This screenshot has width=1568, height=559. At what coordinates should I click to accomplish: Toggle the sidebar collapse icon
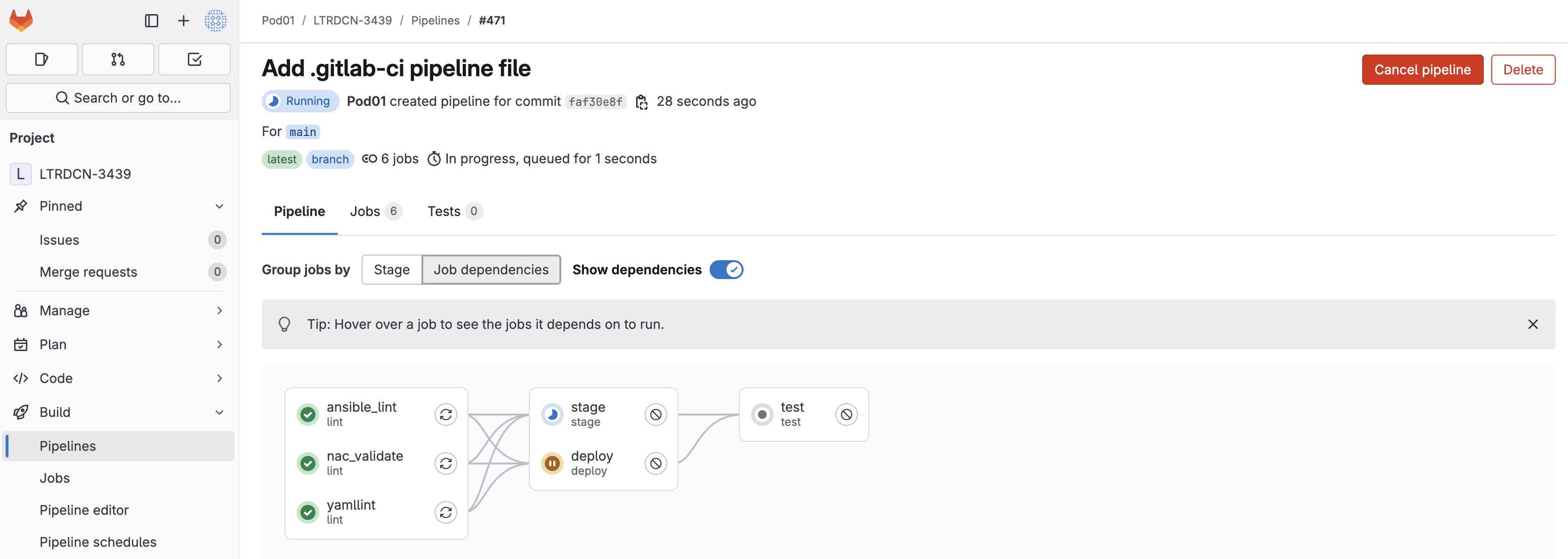[152, 21]
